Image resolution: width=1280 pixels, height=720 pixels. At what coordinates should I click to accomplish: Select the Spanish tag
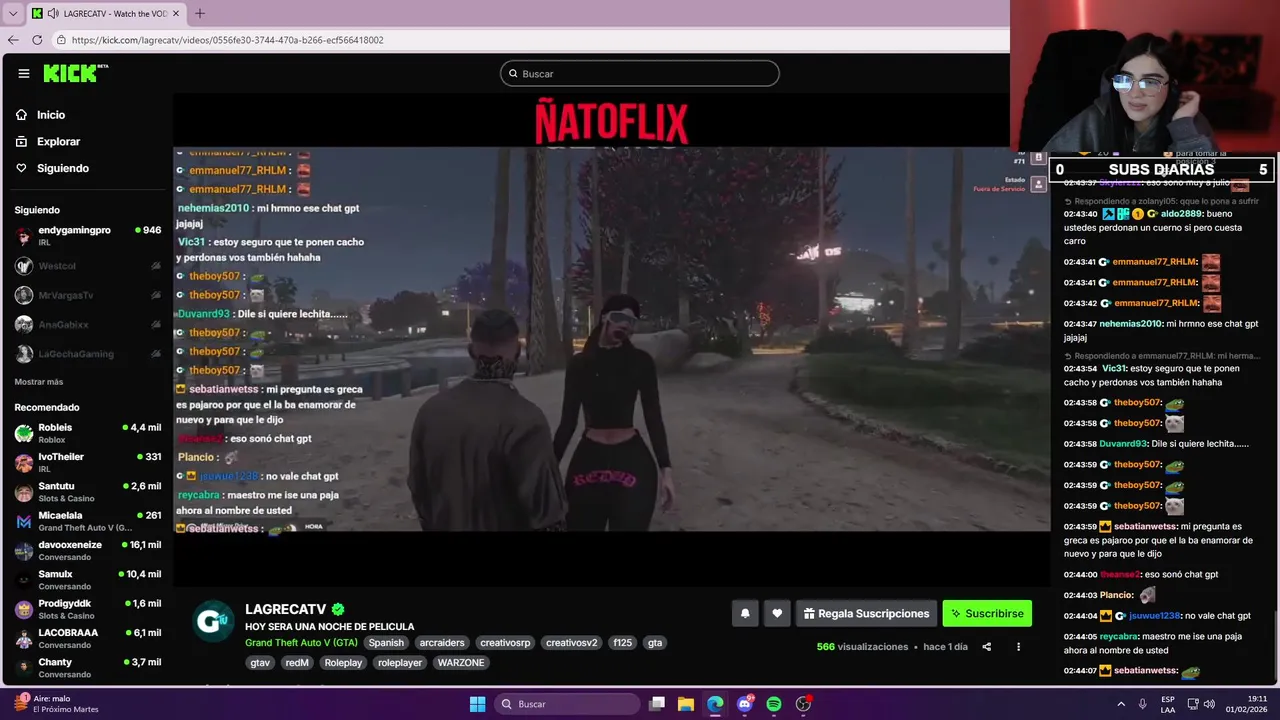tap(386, 643)
